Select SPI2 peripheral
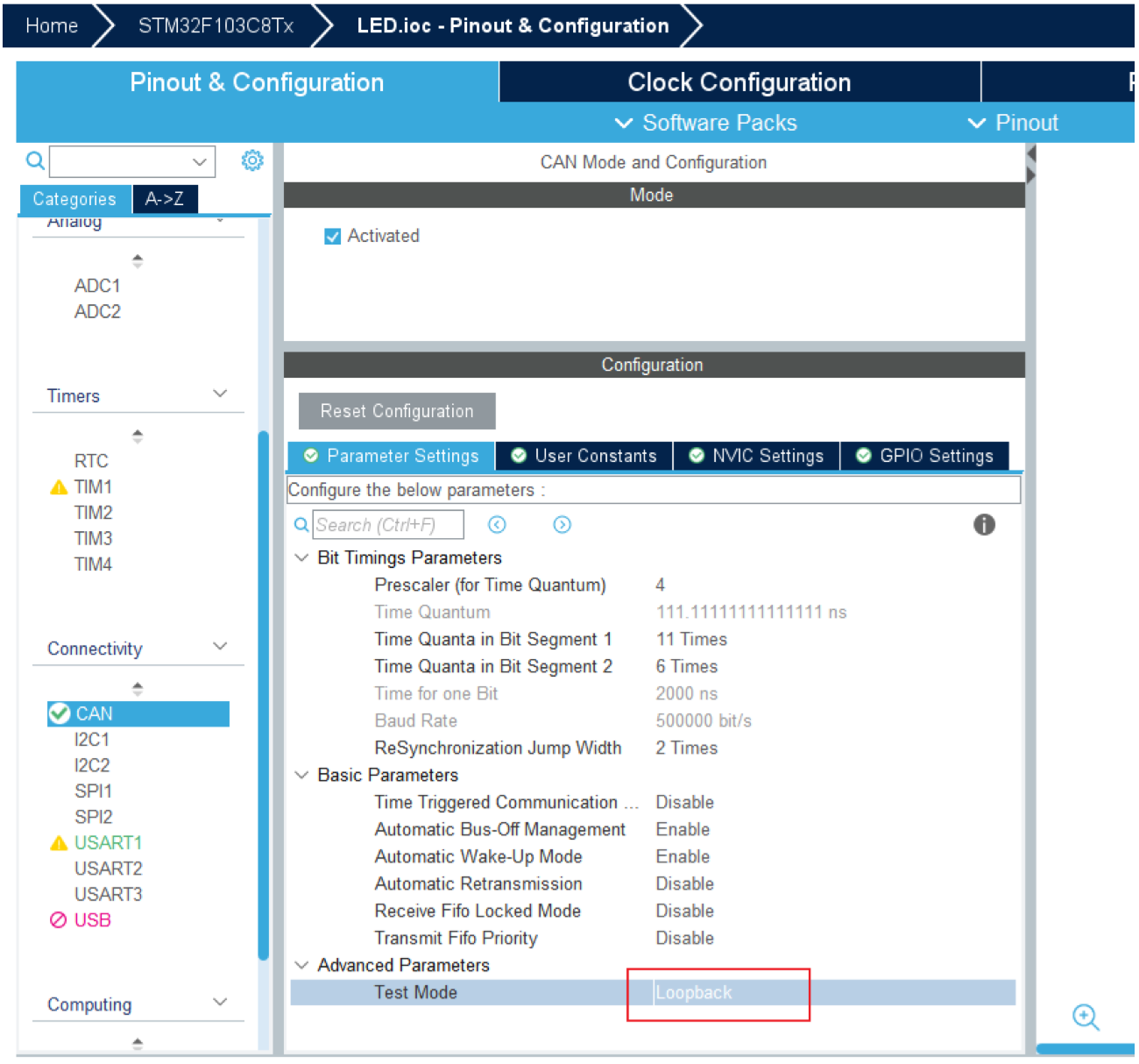The width and height of the screenshot is (1139, 1064). (x=93, y=817)
